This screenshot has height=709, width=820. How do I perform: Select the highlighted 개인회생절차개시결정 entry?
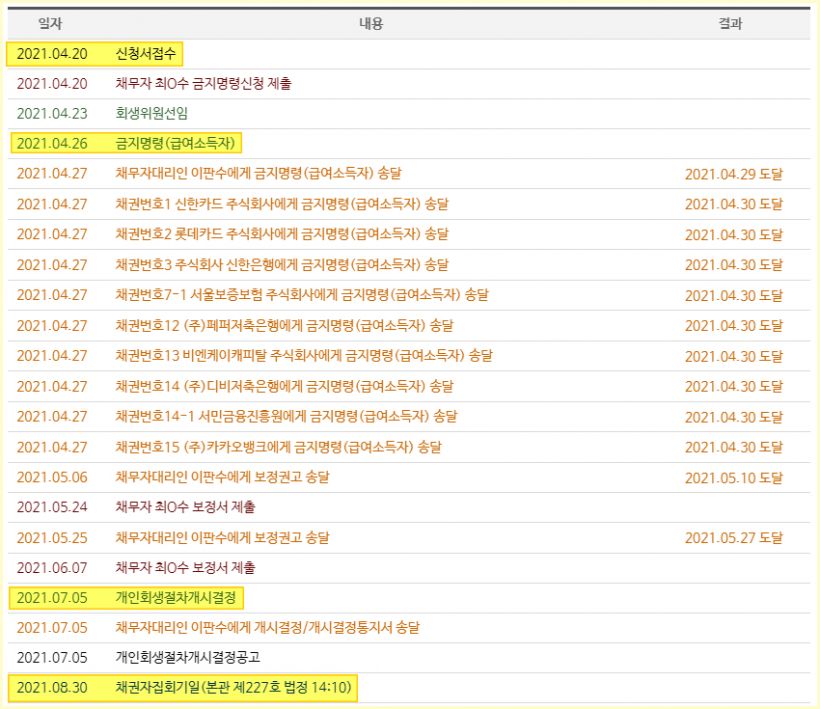tap(176, 598)
